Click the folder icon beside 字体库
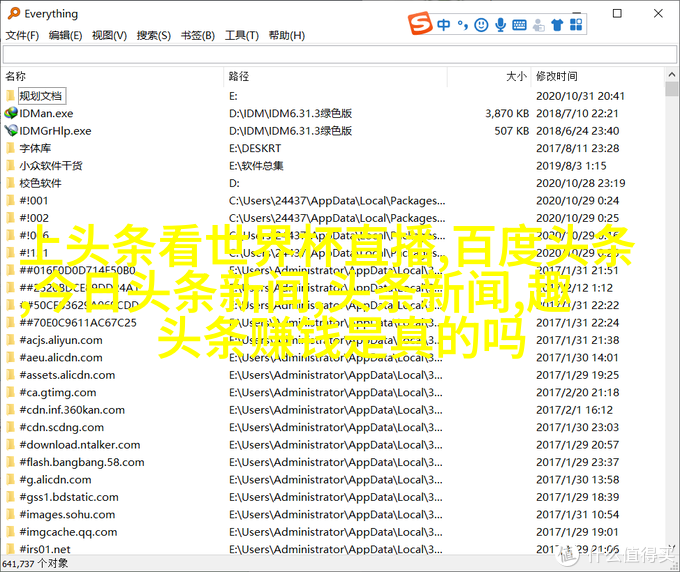This screenshot has height=572, width=680. point(11,148)
